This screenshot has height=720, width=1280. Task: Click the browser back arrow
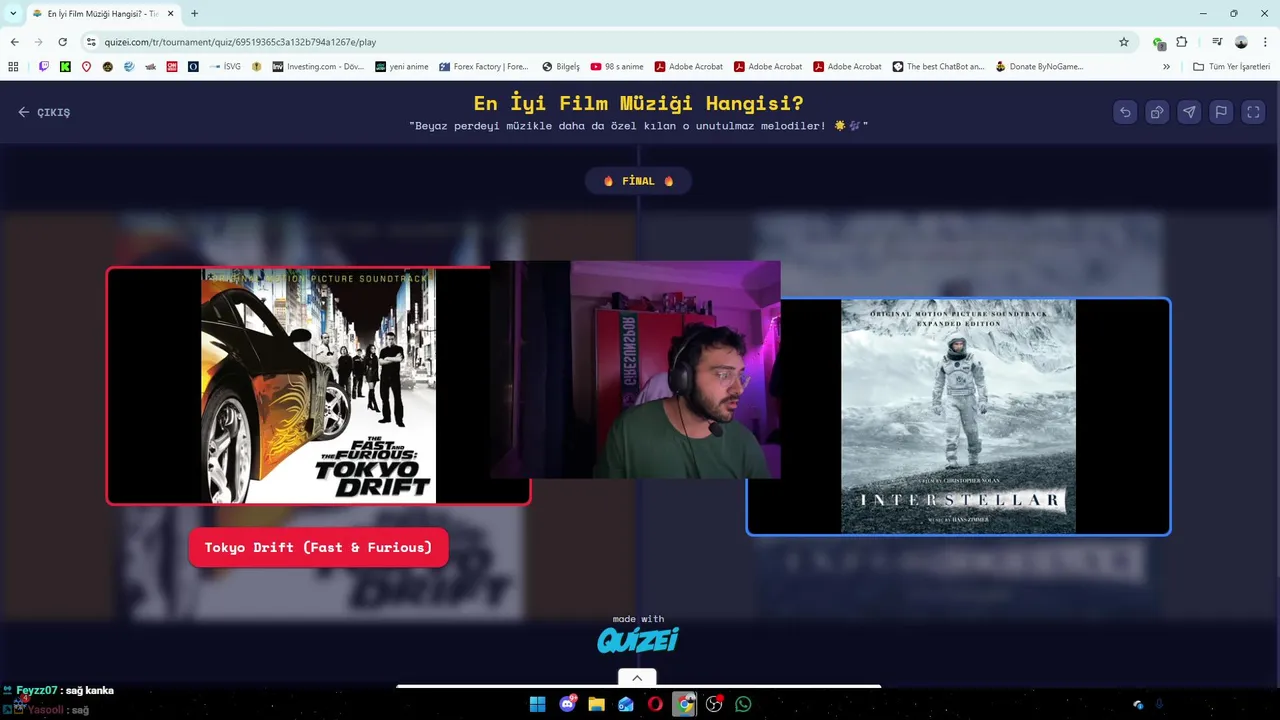[x=14, y=42]
